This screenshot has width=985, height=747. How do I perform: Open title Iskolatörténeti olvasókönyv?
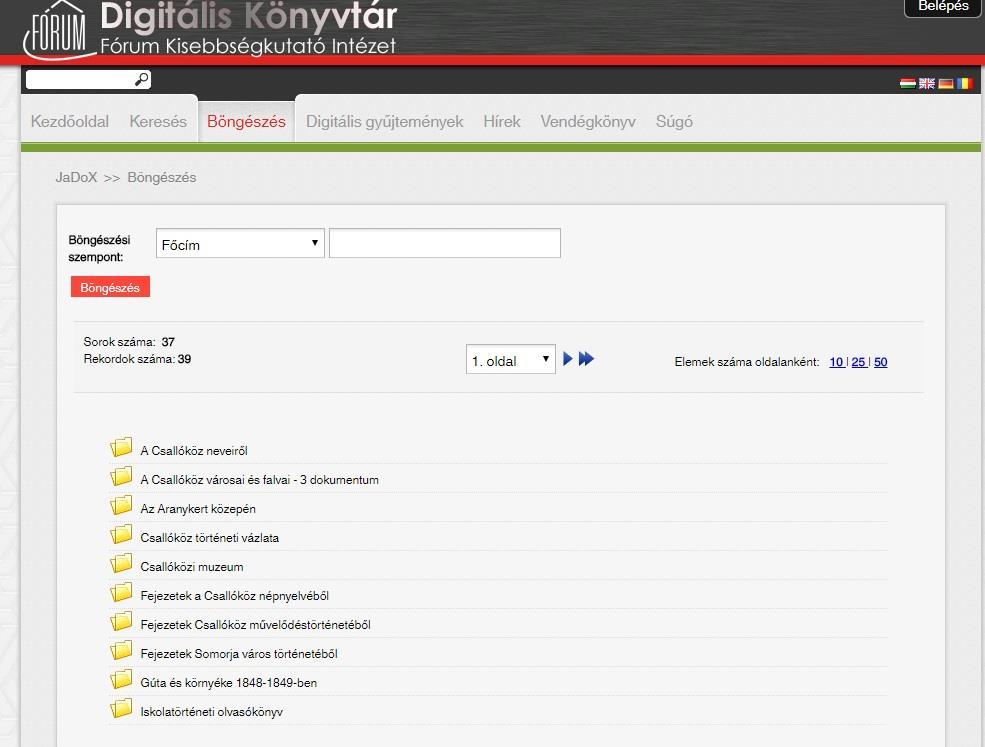pos(211,712)
